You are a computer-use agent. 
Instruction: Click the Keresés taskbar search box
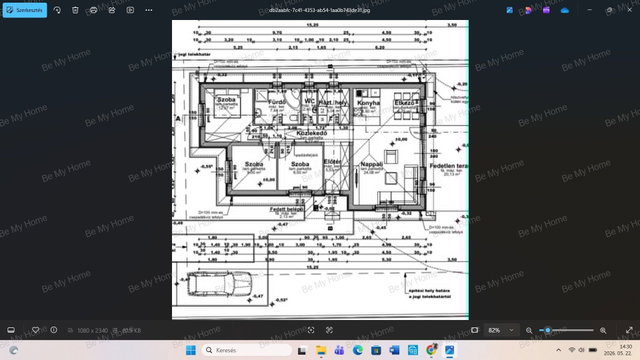tap(247, 350)
